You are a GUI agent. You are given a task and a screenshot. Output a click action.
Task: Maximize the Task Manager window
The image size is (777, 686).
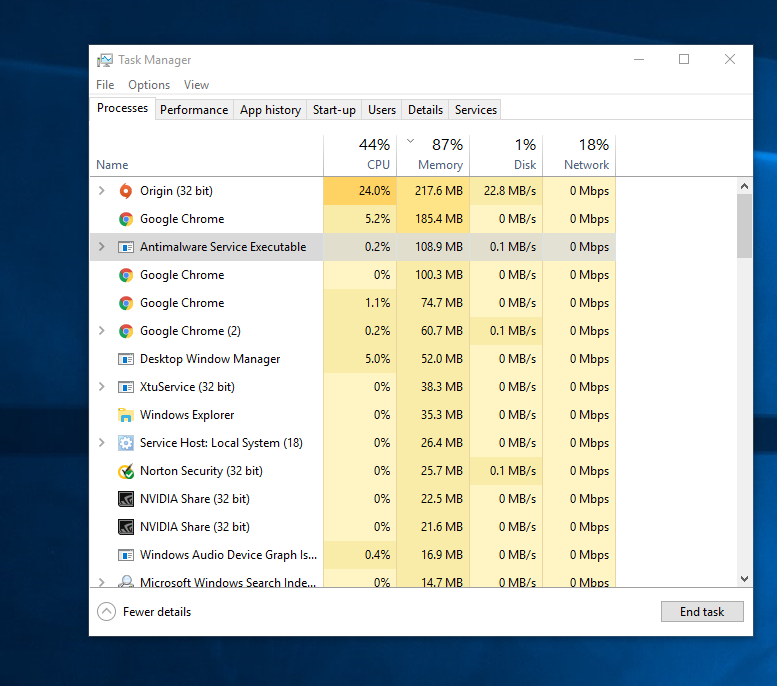coord(684,59)
